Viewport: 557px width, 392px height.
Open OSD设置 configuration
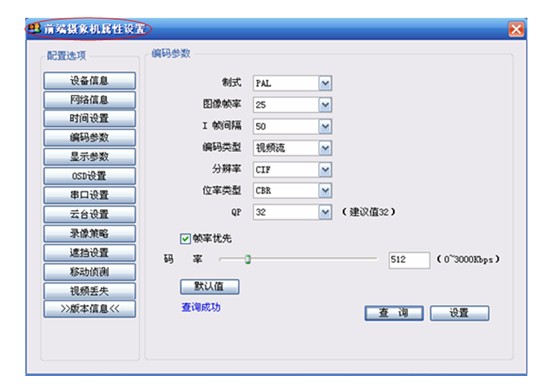[90, 176]
